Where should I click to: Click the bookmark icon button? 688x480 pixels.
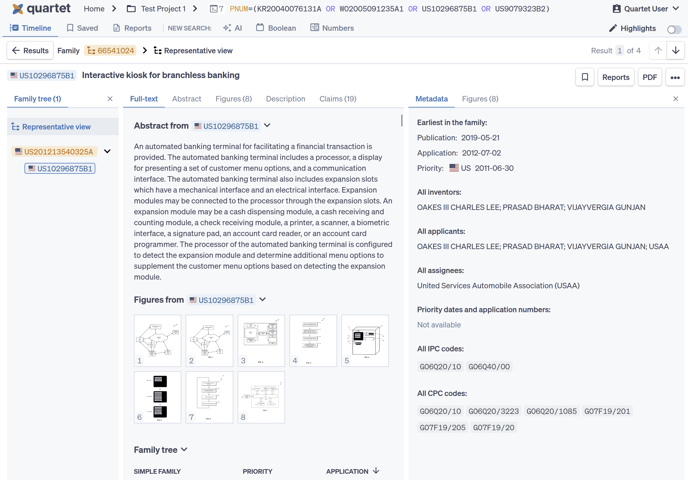585,77
